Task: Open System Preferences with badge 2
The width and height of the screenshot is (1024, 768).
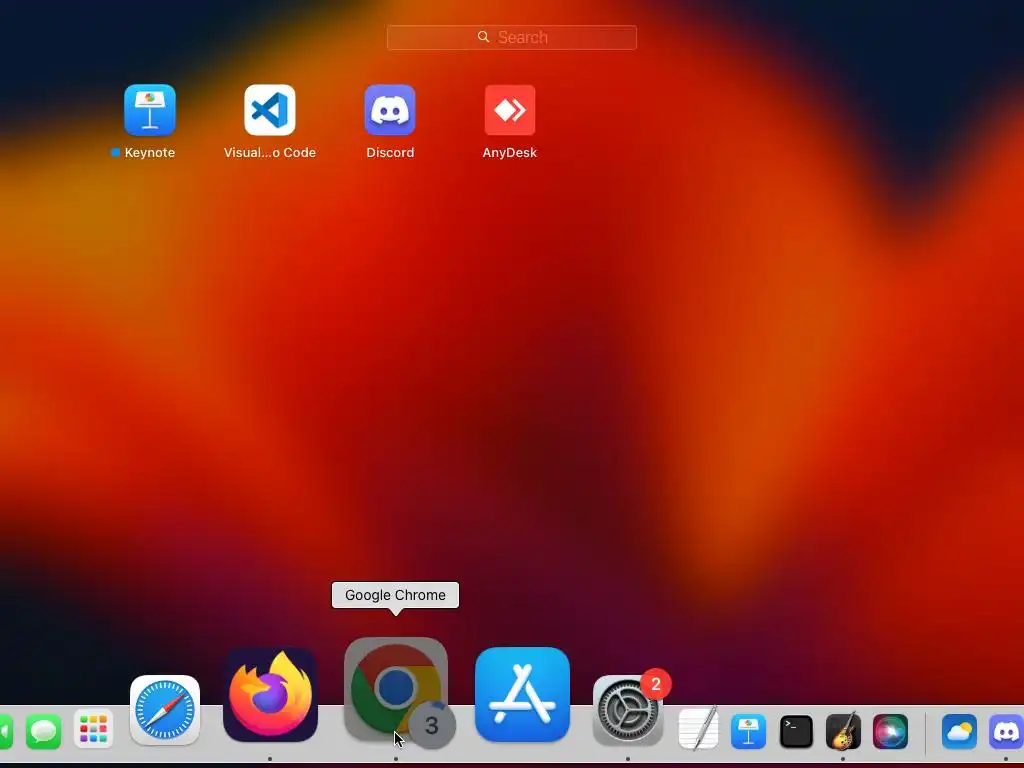Action: coord(628,711)
